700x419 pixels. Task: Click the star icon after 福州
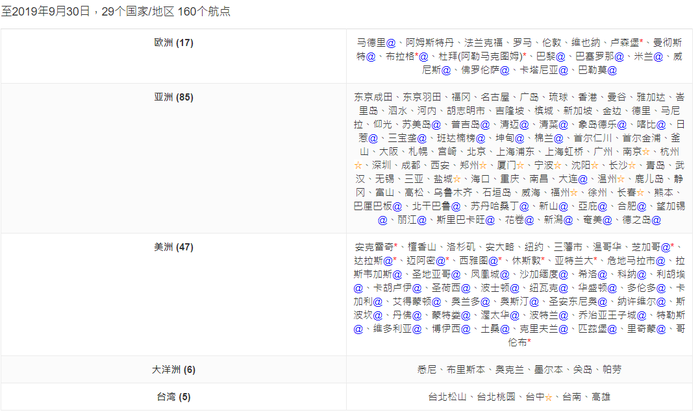click(574, 193)
